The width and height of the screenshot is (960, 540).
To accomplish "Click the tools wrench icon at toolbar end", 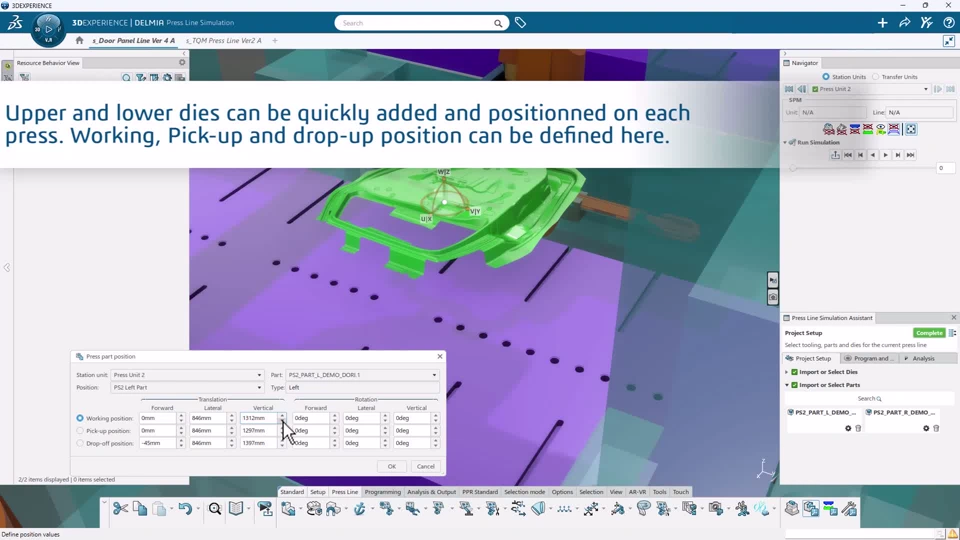I will click(849, 508).
